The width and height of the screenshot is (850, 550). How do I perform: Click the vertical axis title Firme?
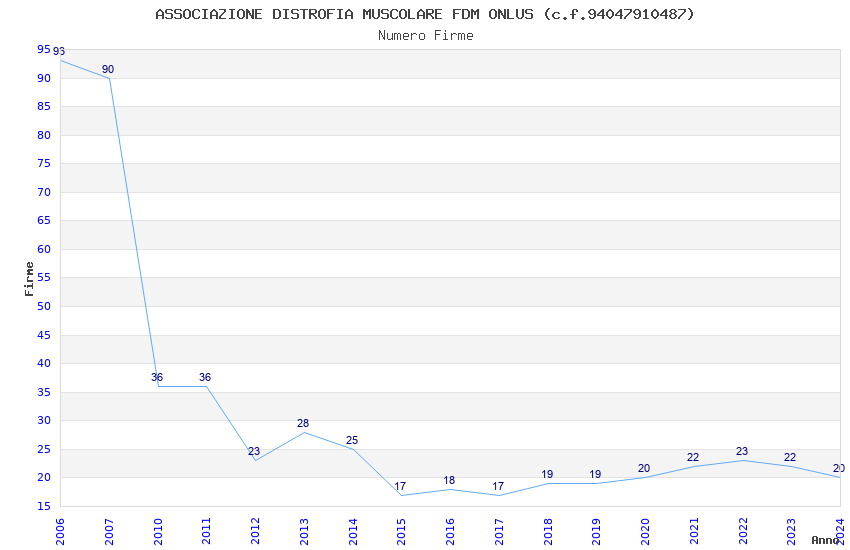29,279
